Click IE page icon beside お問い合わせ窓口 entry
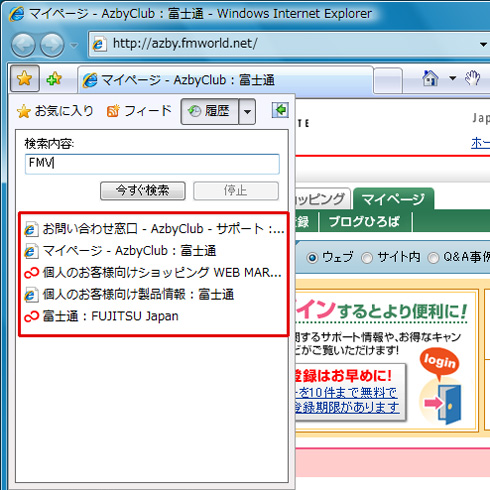 point(31,229)
